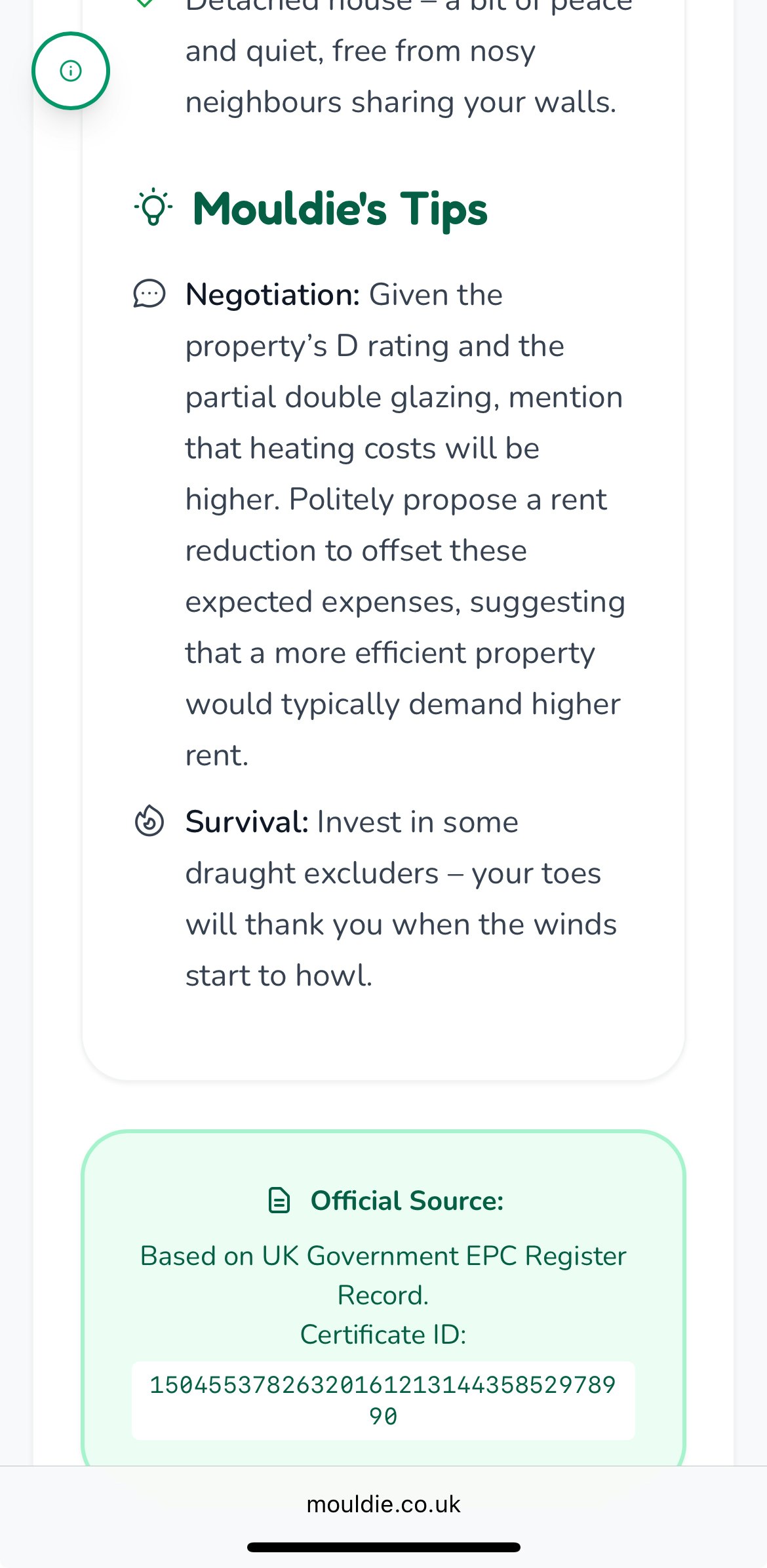Select the certificate ID number box
This screenshot has width=767, height=1568.
[x=383, y=1400]
